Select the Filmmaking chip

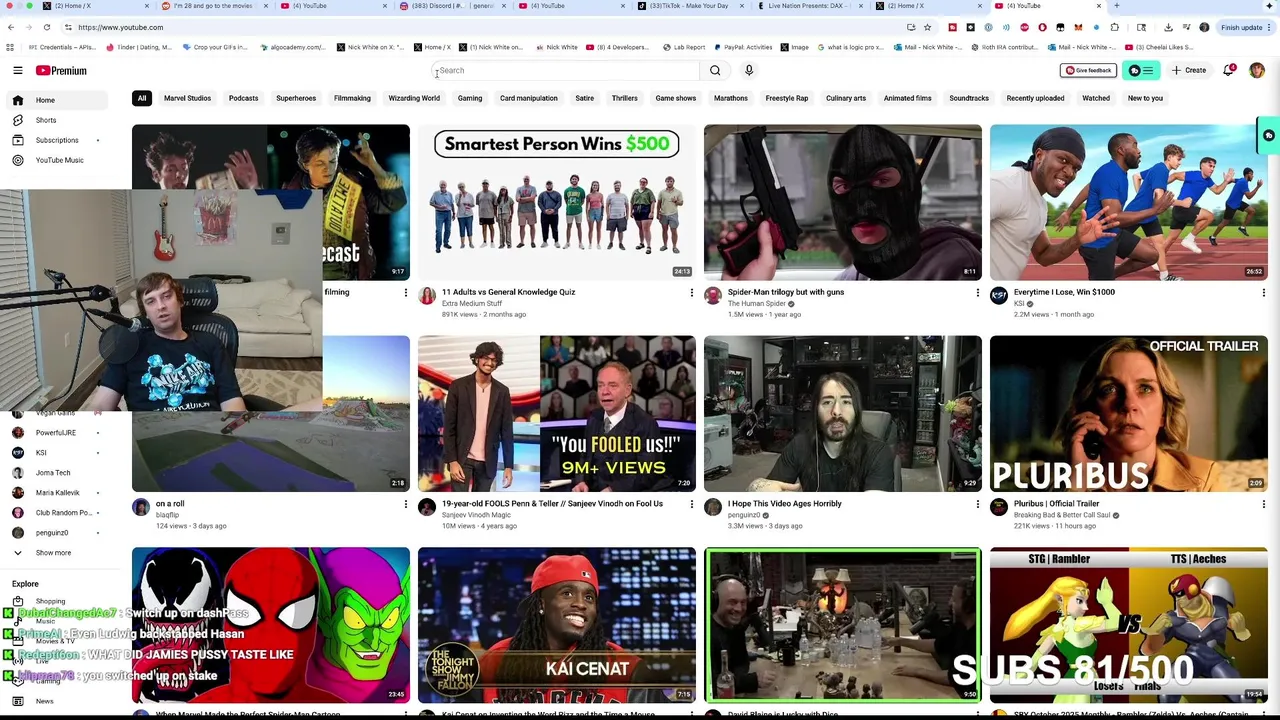coord(352,98)
